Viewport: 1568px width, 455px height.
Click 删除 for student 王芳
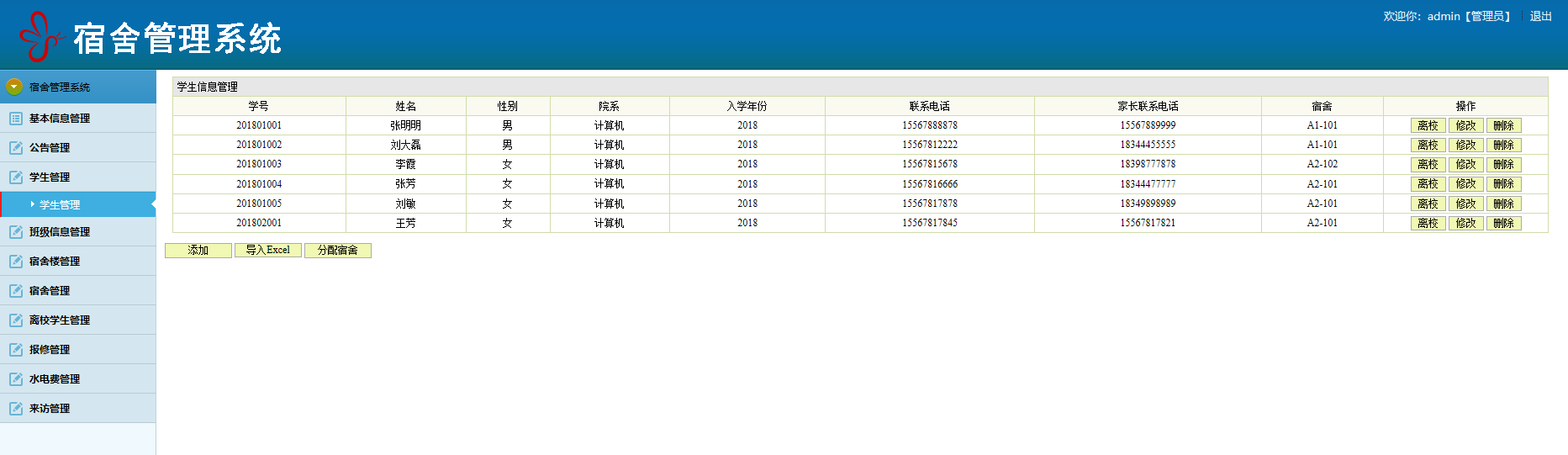[x=1504, y=224]
